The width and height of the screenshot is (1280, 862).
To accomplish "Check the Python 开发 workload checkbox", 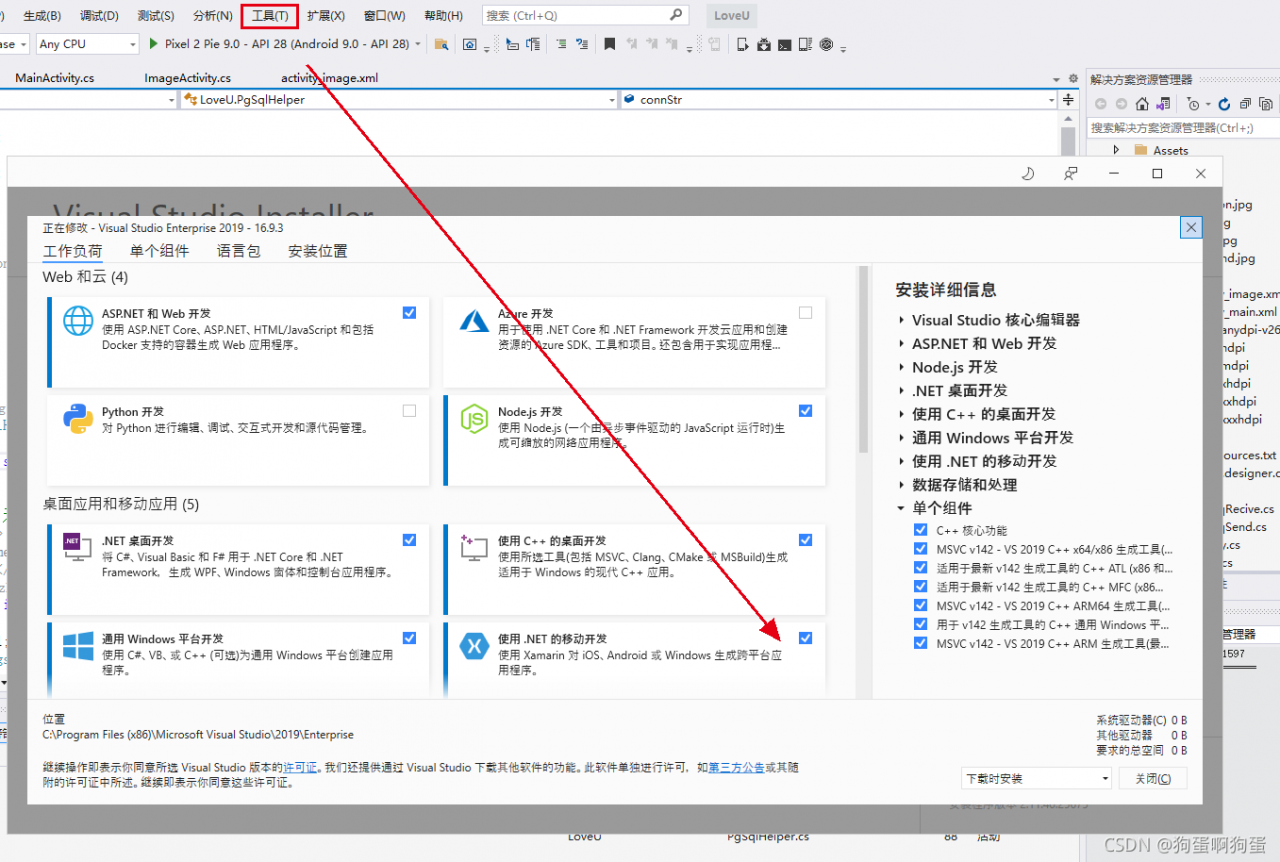I will click(409, 411).
